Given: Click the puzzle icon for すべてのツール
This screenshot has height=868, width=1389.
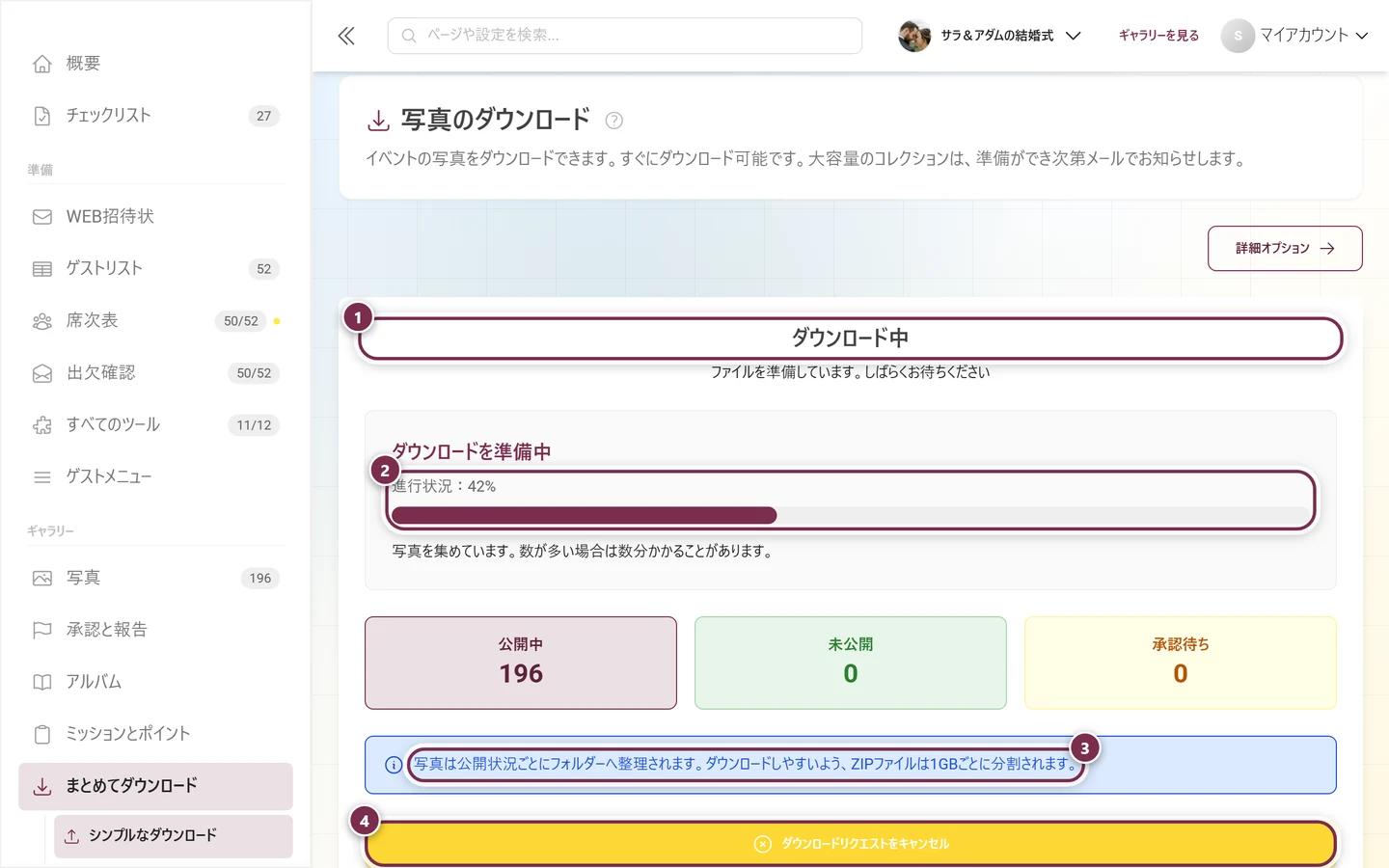Looking at the screenshot, I should tap(42, 425).
